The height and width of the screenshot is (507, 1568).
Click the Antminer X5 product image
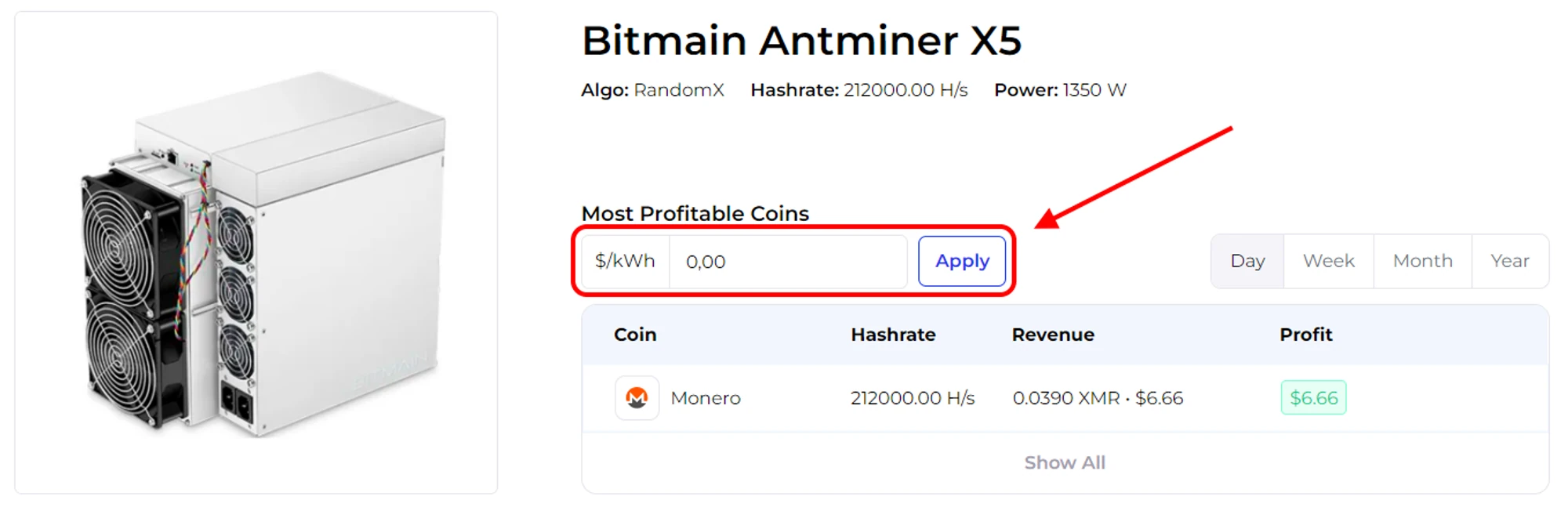click(256, 252)
